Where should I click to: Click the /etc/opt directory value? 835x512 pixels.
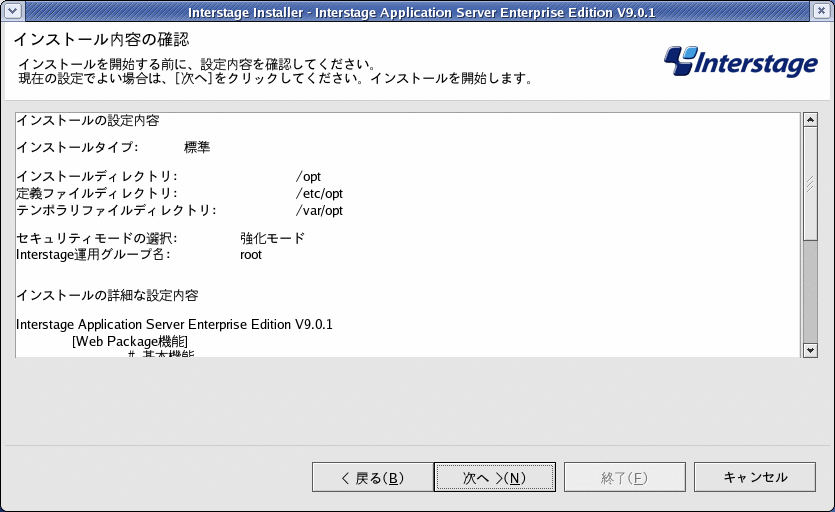[x=319, y=193]
